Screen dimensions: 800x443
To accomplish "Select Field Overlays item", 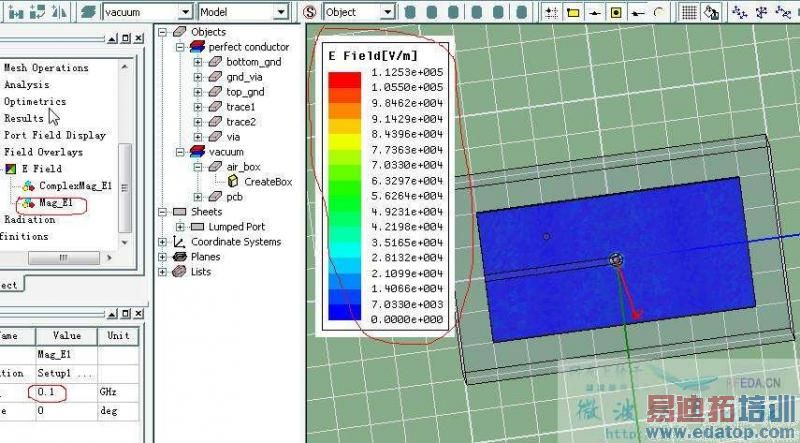I will tap(43, 152).
